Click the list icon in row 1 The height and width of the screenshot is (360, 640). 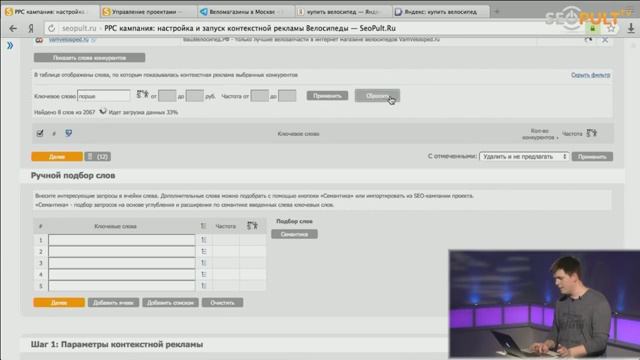point(204,240)
